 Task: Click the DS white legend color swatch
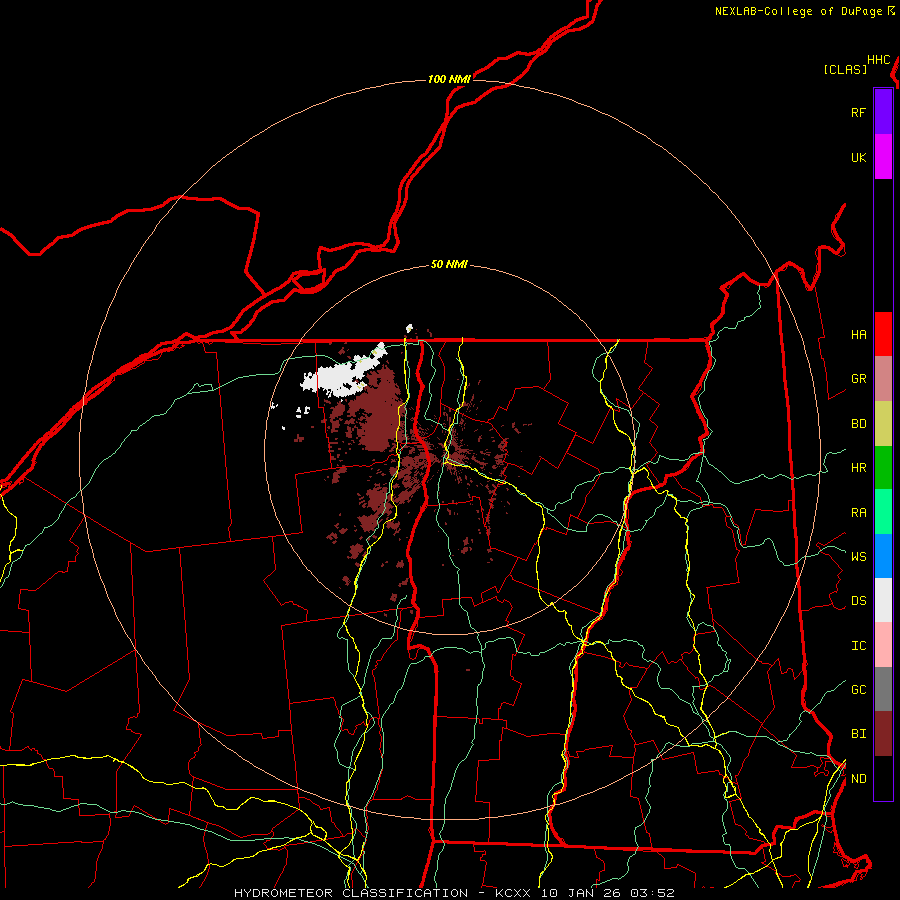pyautogui.click(x=883, y=600)
